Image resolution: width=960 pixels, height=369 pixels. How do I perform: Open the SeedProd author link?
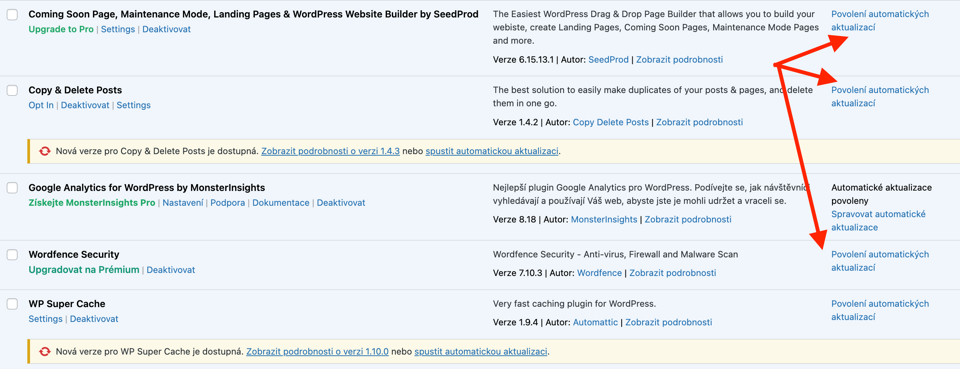pos(609,59)
